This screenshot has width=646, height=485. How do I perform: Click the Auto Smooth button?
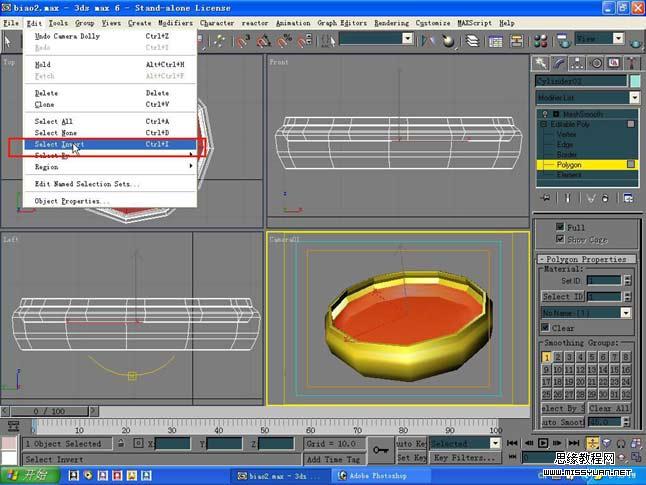pyautogui.click(x=563, y=422)
